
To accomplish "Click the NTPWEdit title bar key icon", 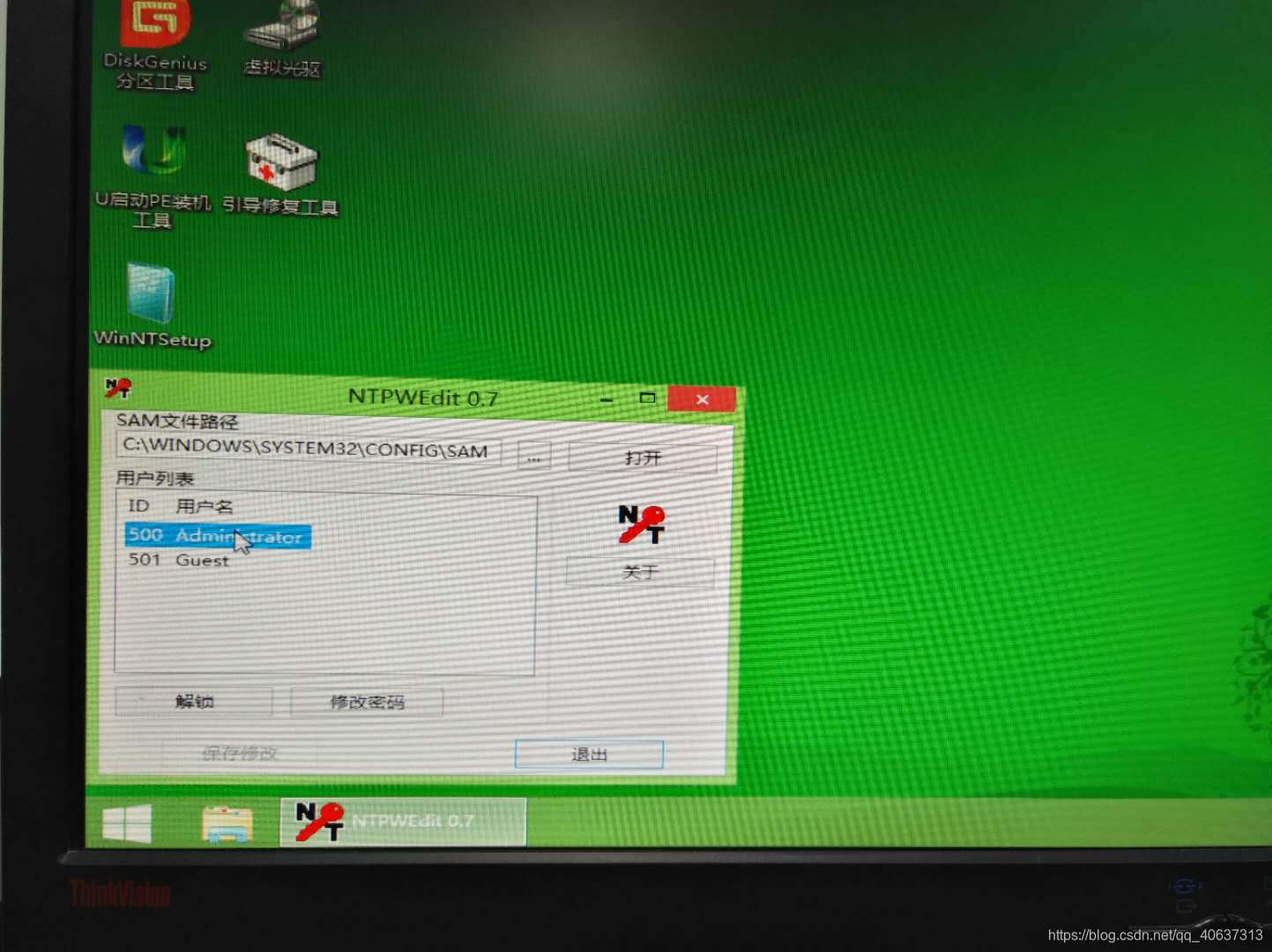I will (x=117, y=387).
